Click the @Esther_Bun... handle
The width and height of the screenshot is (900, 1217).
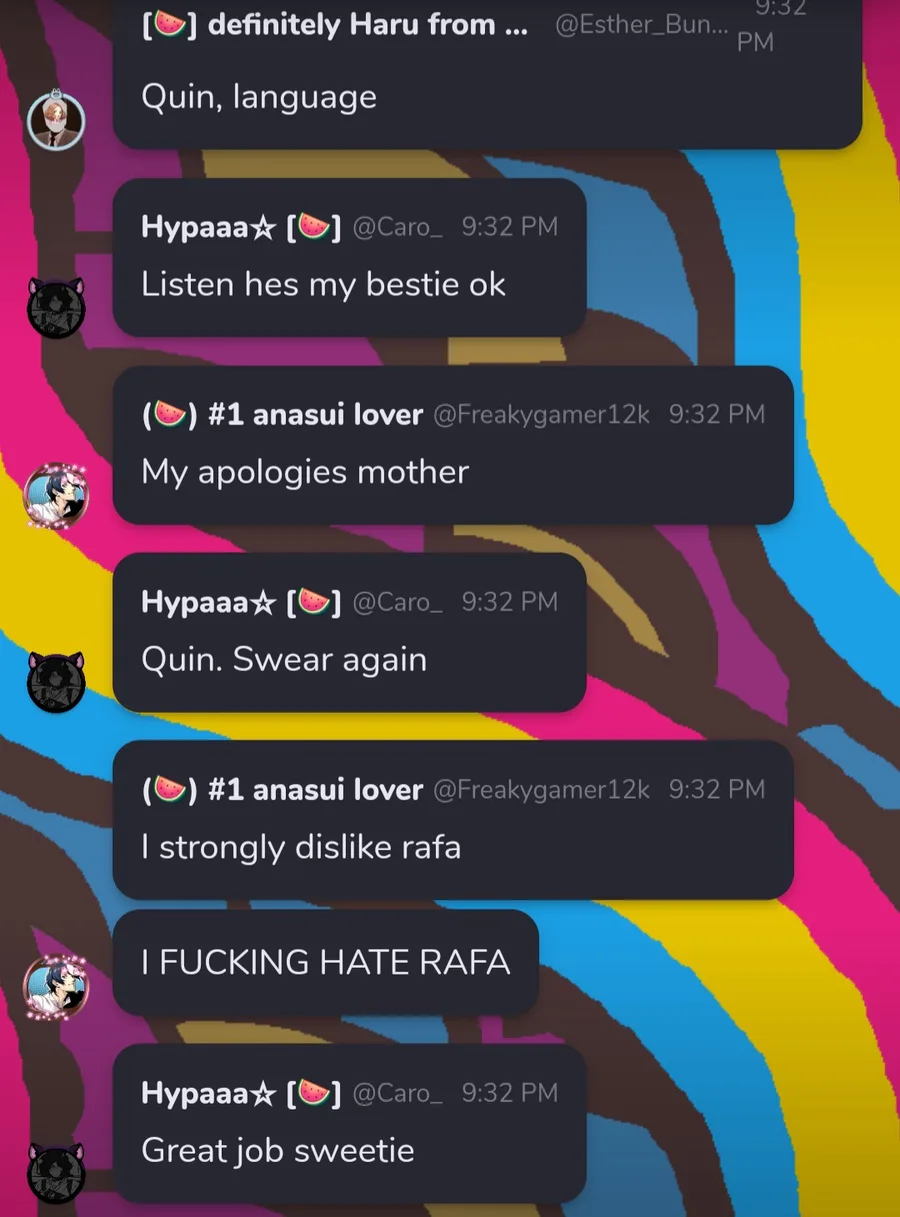click(641, 26)
